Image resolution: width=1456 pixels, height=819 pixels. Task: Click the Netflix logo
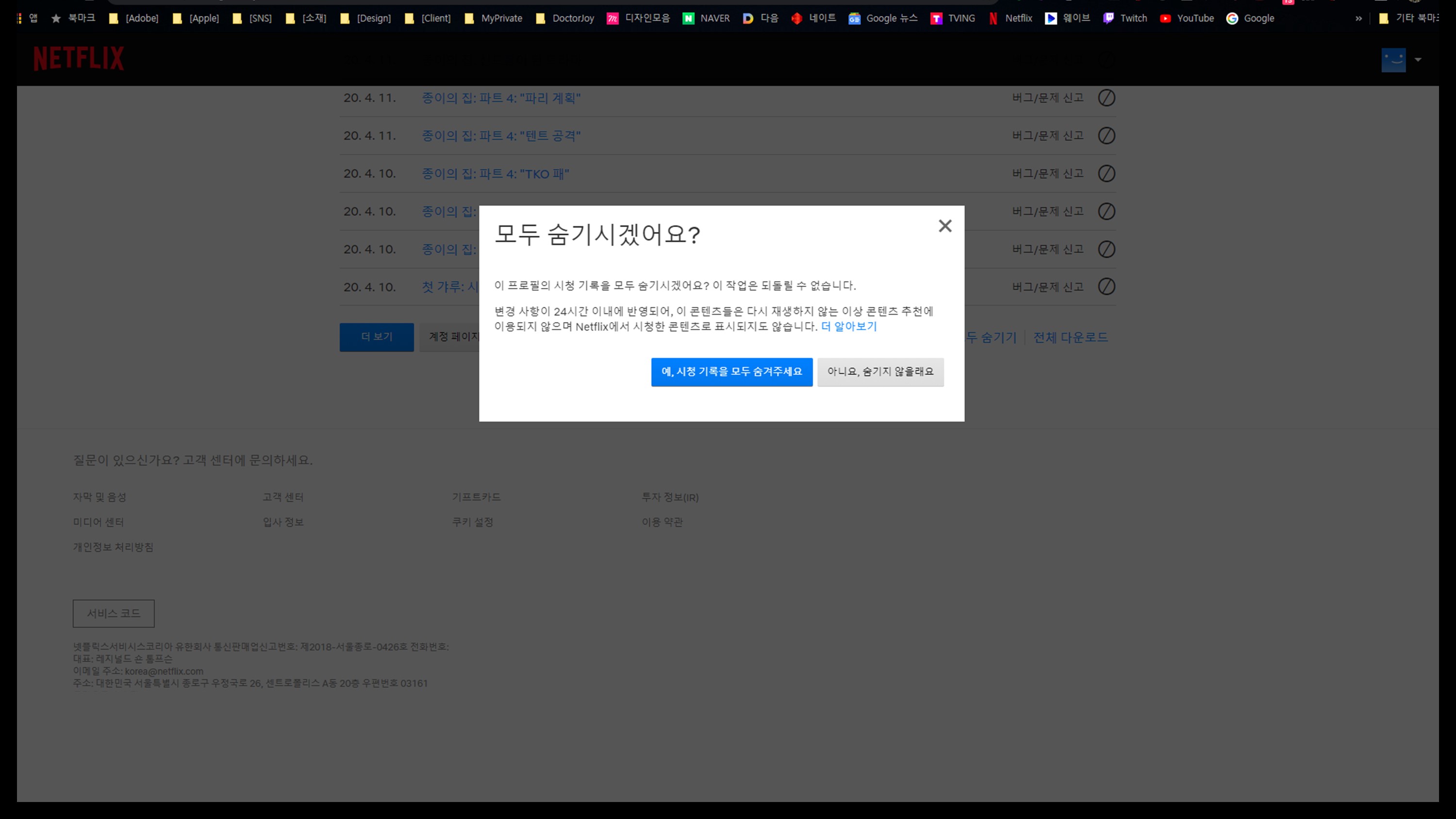point(79,59)
